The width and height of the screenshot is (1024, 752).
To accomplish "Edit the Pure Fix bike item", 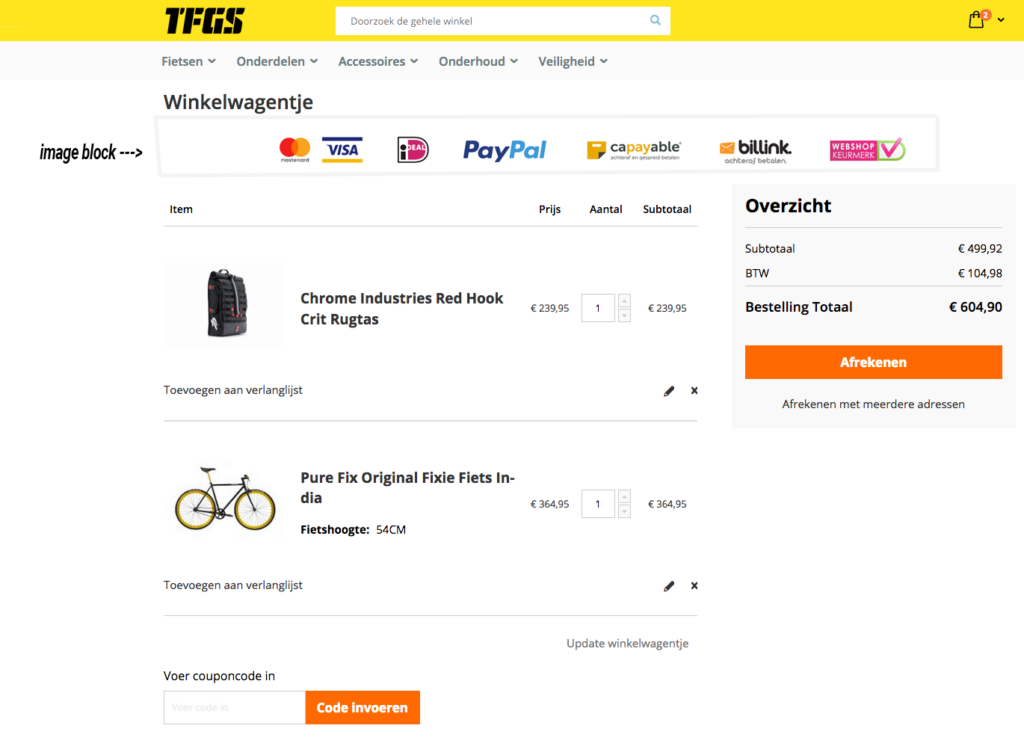I will tap(669, 586).
